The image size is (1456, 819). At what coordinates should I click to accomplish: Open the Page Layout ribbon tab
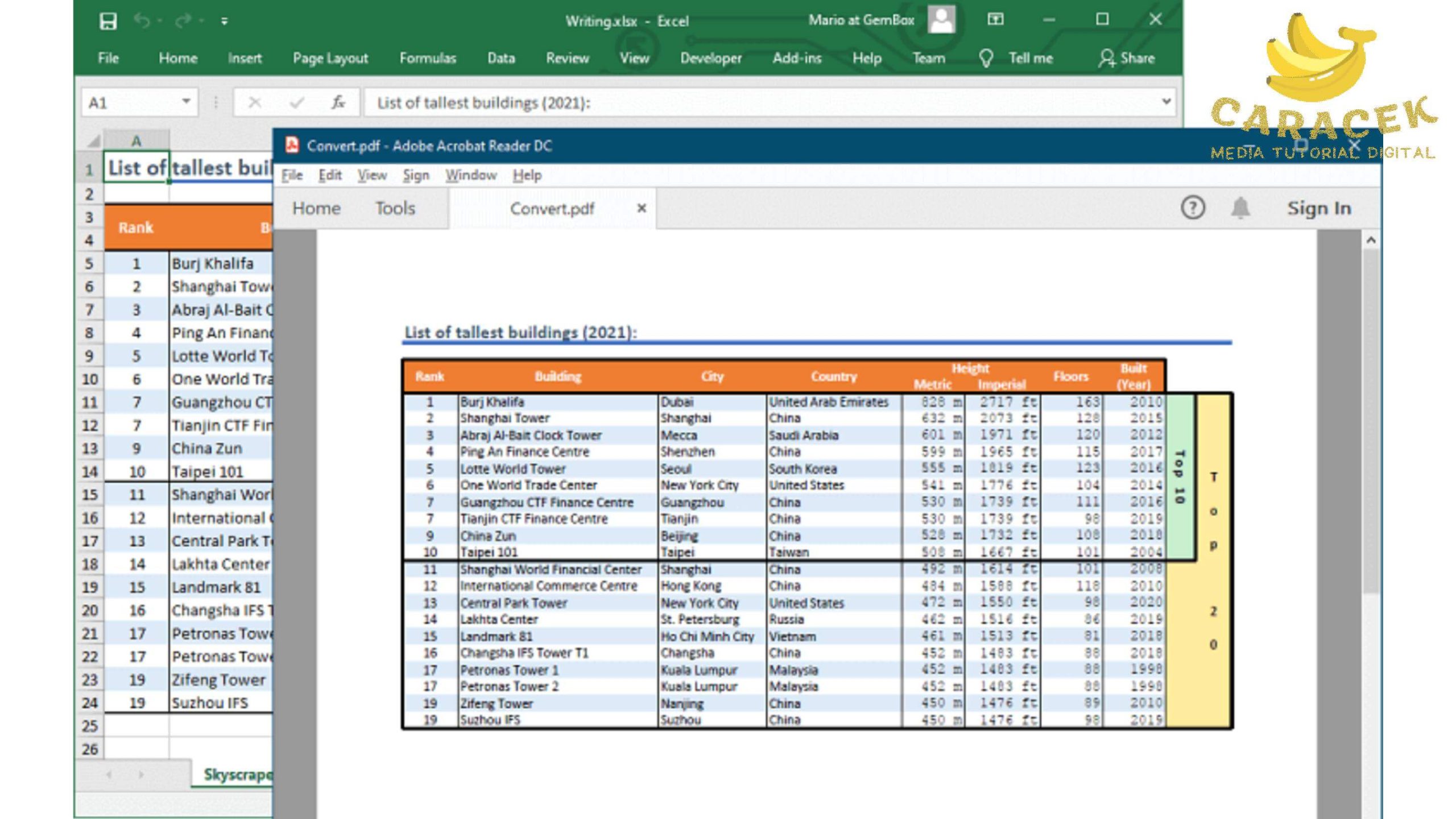tap(330, 58)
